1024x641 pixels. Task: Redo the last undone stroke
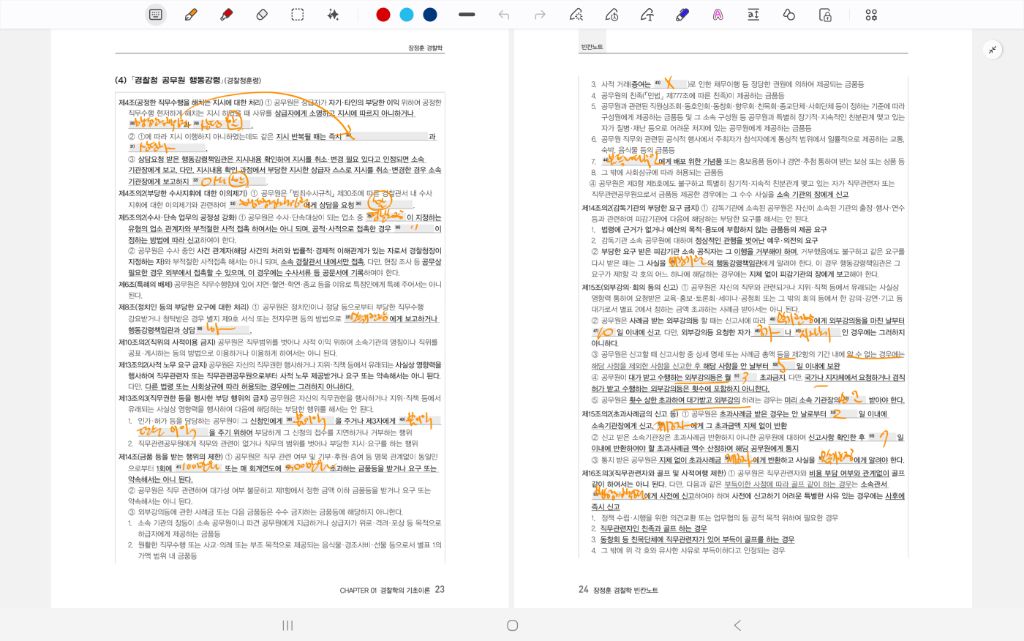(x=540, y=14)
